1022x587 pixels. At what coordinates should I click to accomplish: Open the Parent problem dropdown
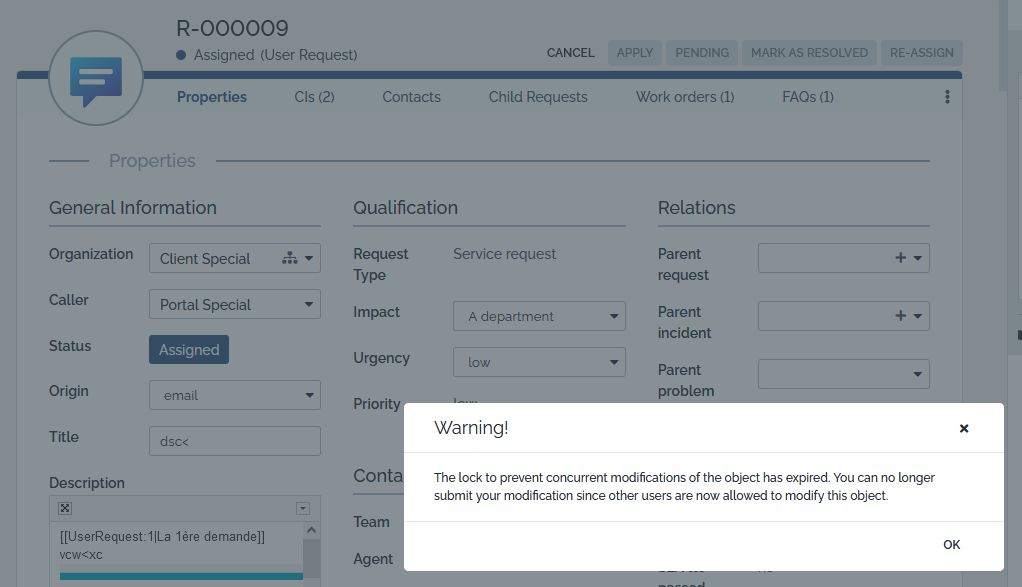pos(918,374)
